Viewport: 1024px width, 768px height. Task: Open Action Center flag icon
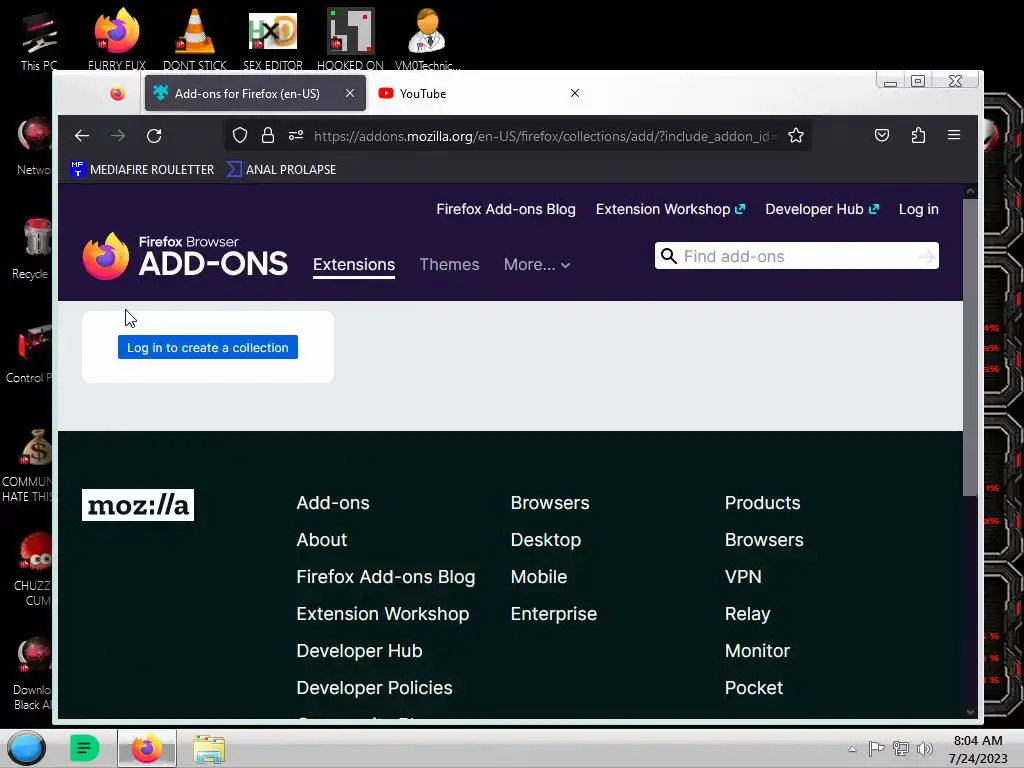pyautogui.click(x=876, y=748)
